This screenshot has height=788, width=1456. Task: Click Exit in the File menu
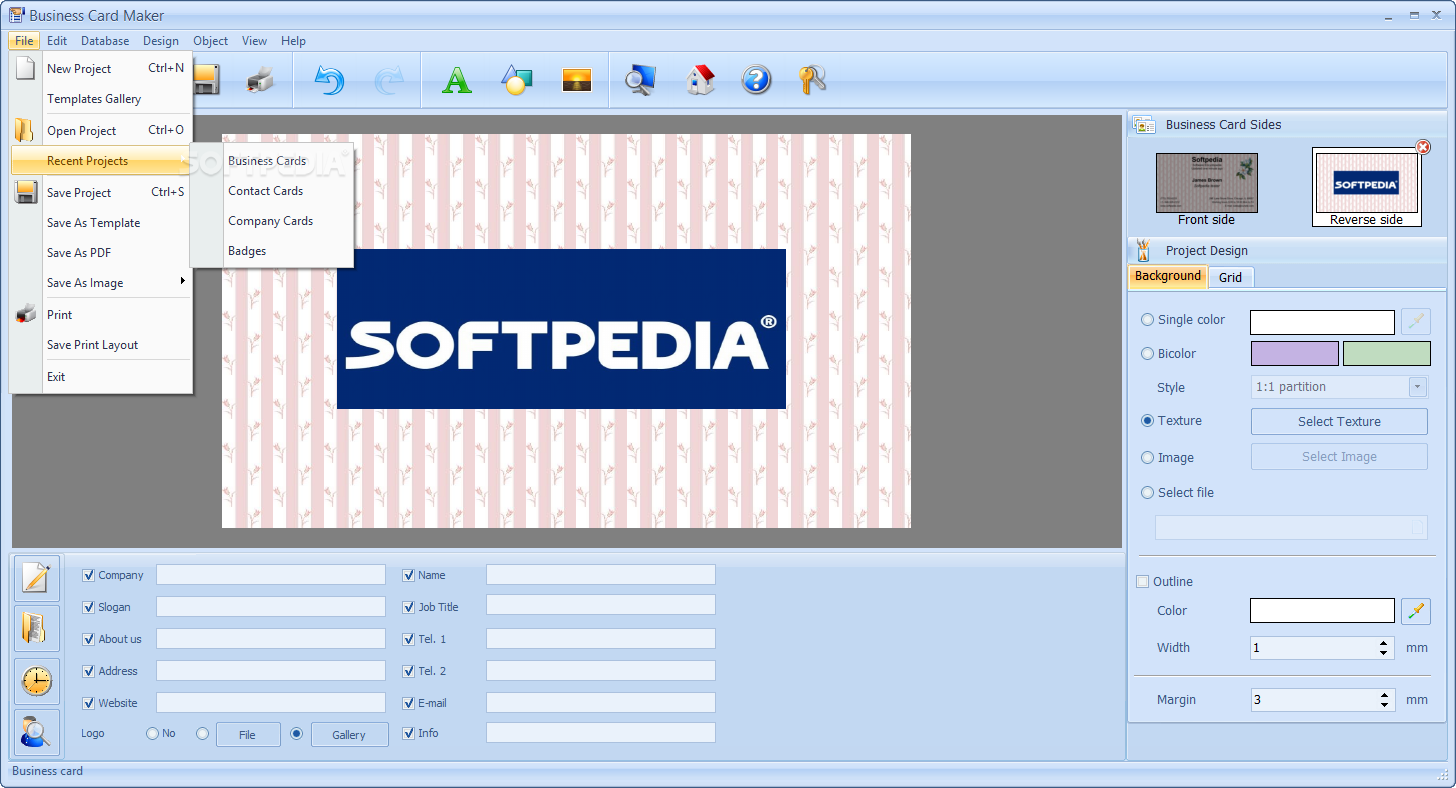(56, 377)
